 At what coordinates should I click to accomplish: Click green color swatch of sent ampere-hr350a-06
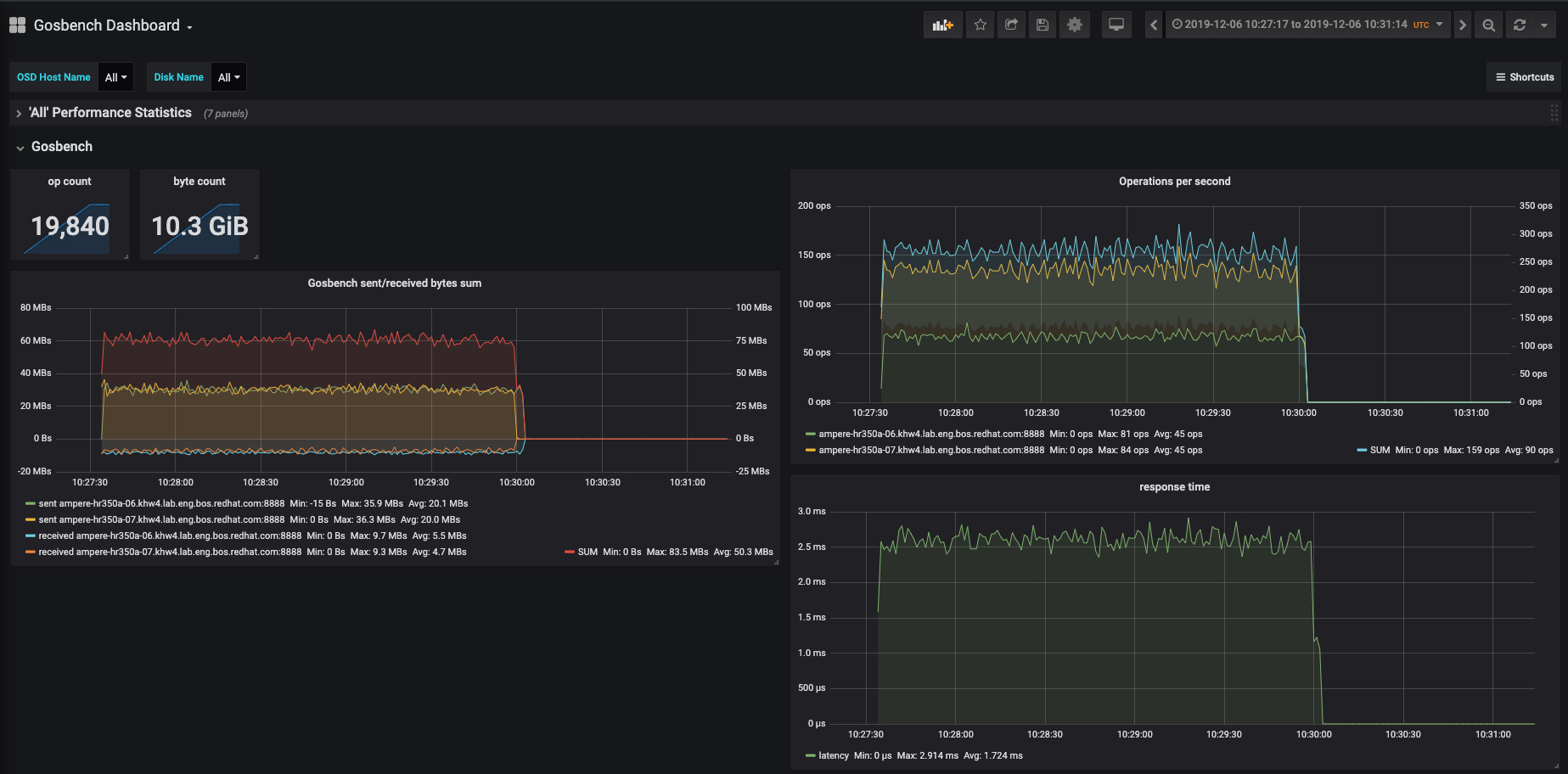tap(30, 504)
